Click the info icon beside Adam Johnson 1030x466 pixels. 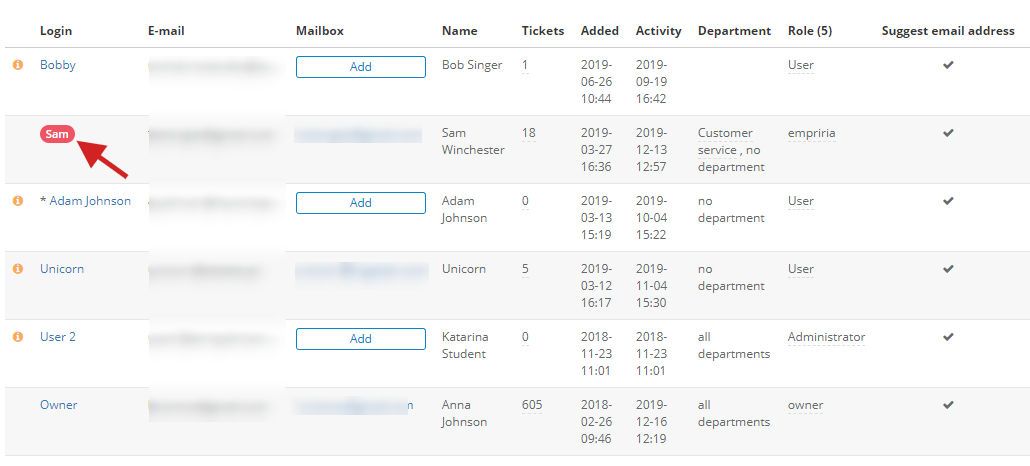(17, 201)
